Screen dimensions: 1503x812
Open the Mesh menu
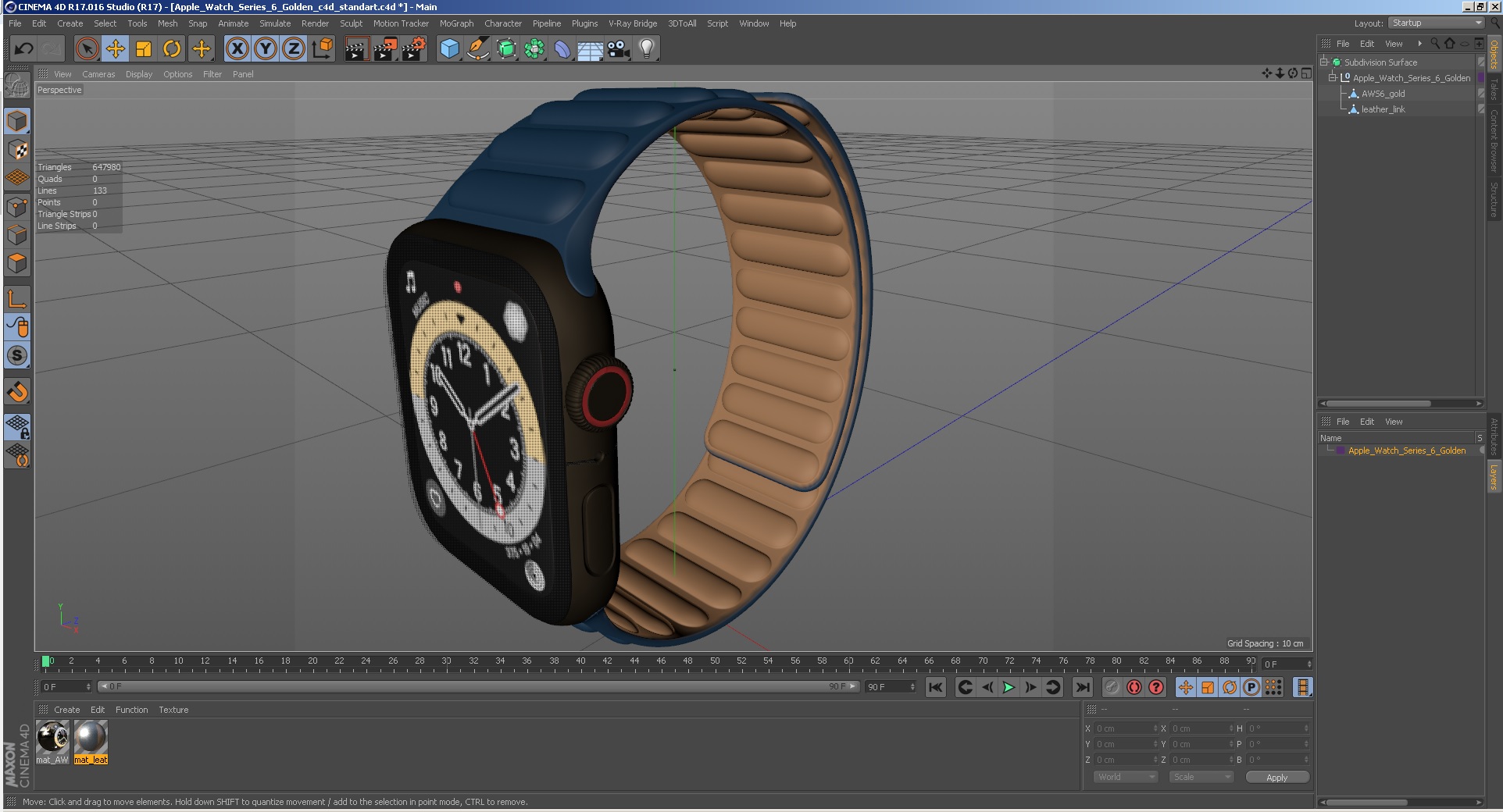[167, 23]
